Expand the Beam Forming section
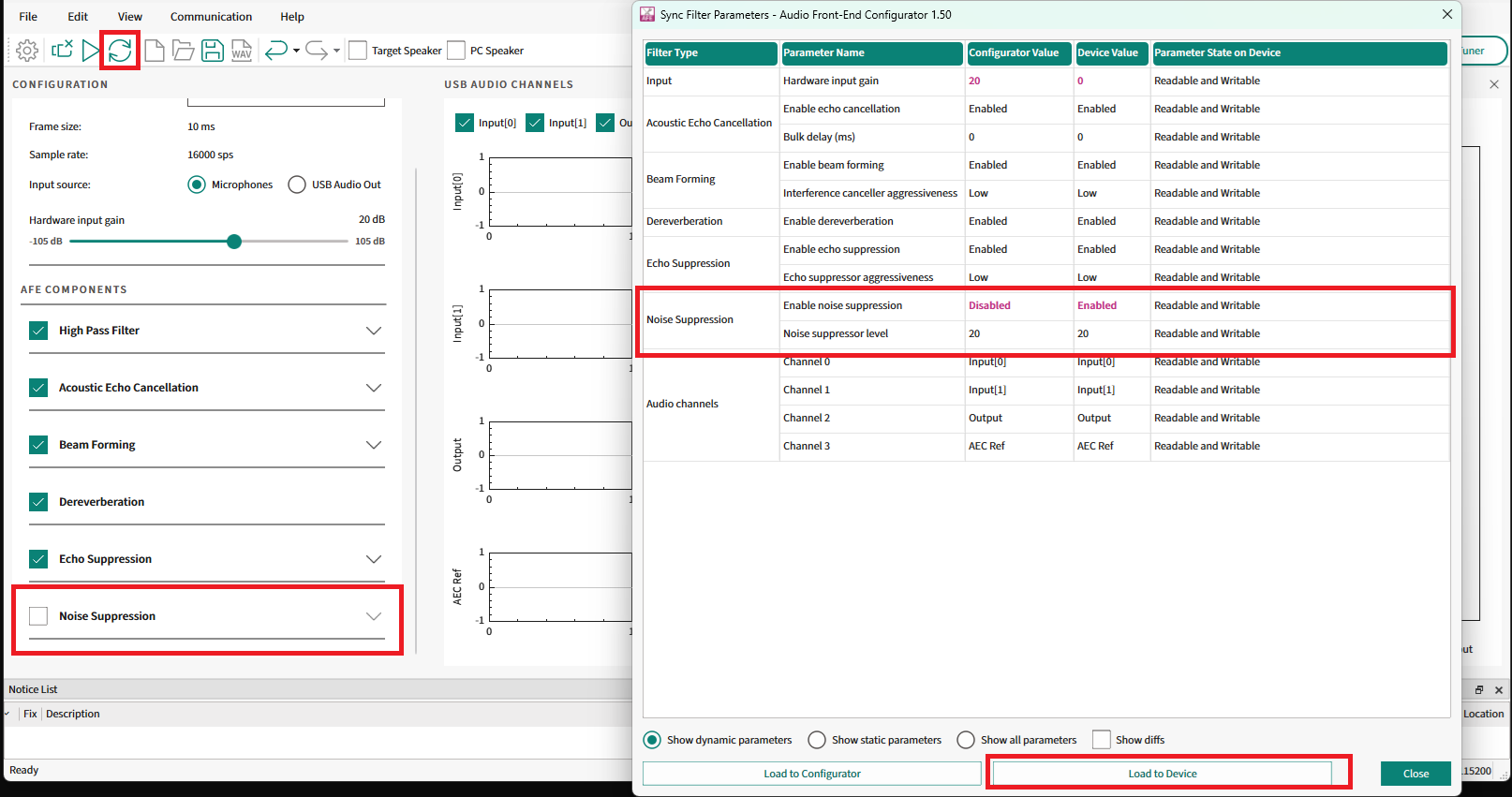This screenshot has width=1512, height=797. (374, 445)
